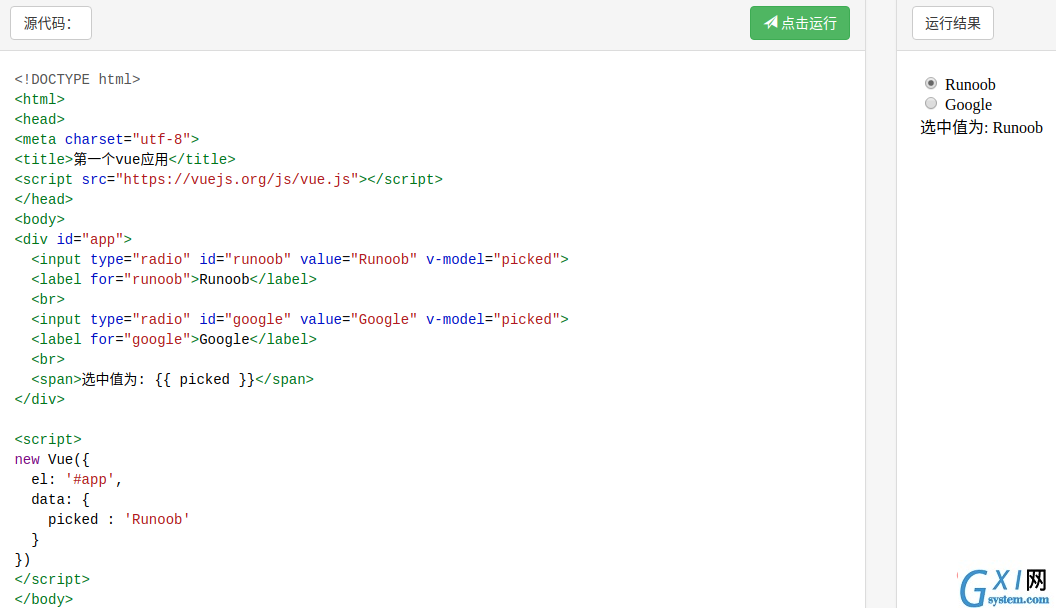Screen dimensions: 1056x608
Task: Click the div id="app" line
Action: pyautogui.click(x=73, y=240)
